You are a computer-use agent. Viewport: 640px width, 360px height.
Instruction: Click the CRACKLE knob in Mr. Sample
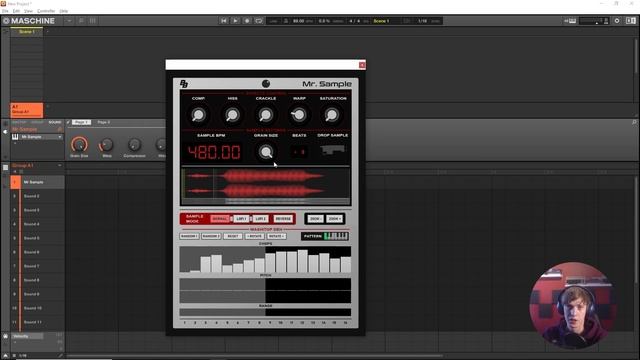(x=265, y=115)
